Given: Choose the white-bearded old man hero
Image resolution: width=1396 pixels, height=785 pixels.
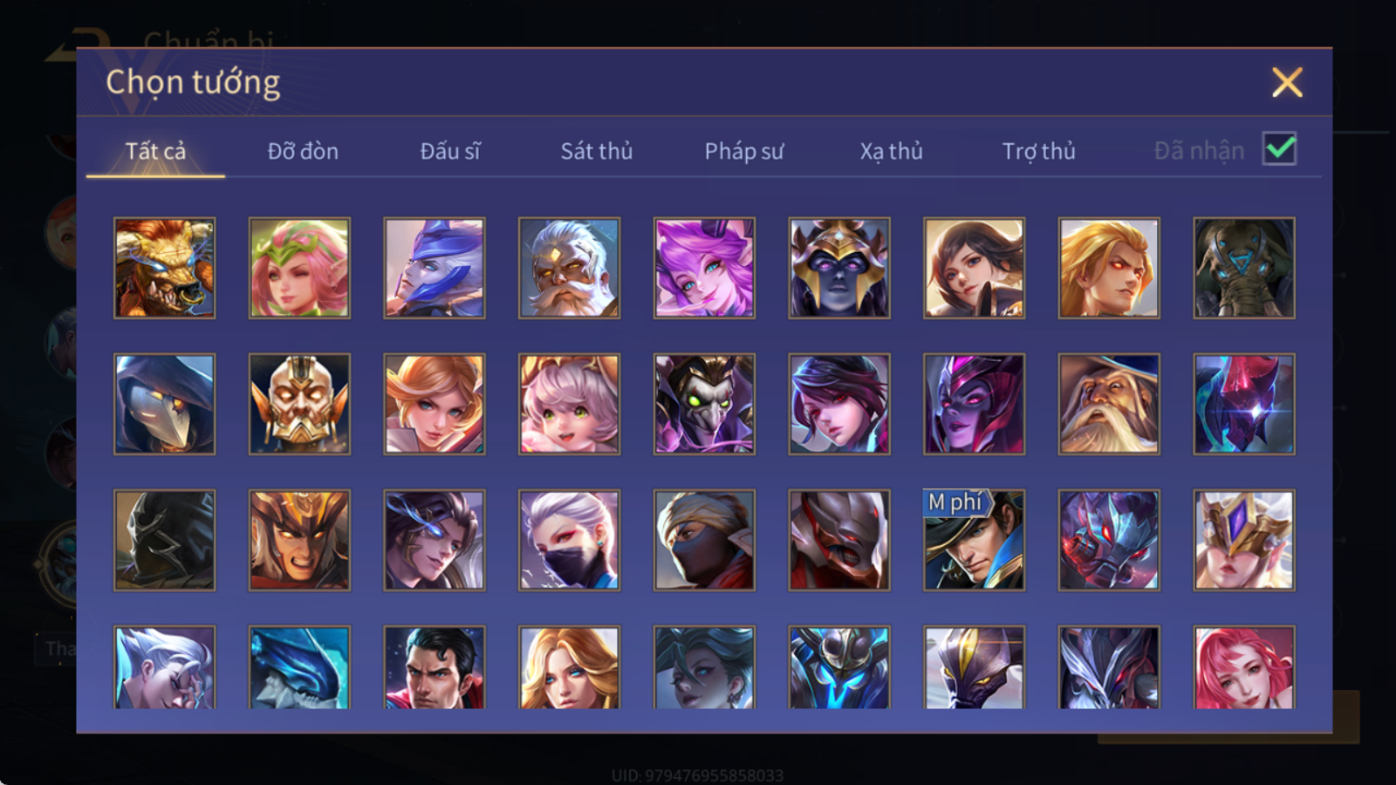Looking at the screenshot, I should tap(569, 268).
